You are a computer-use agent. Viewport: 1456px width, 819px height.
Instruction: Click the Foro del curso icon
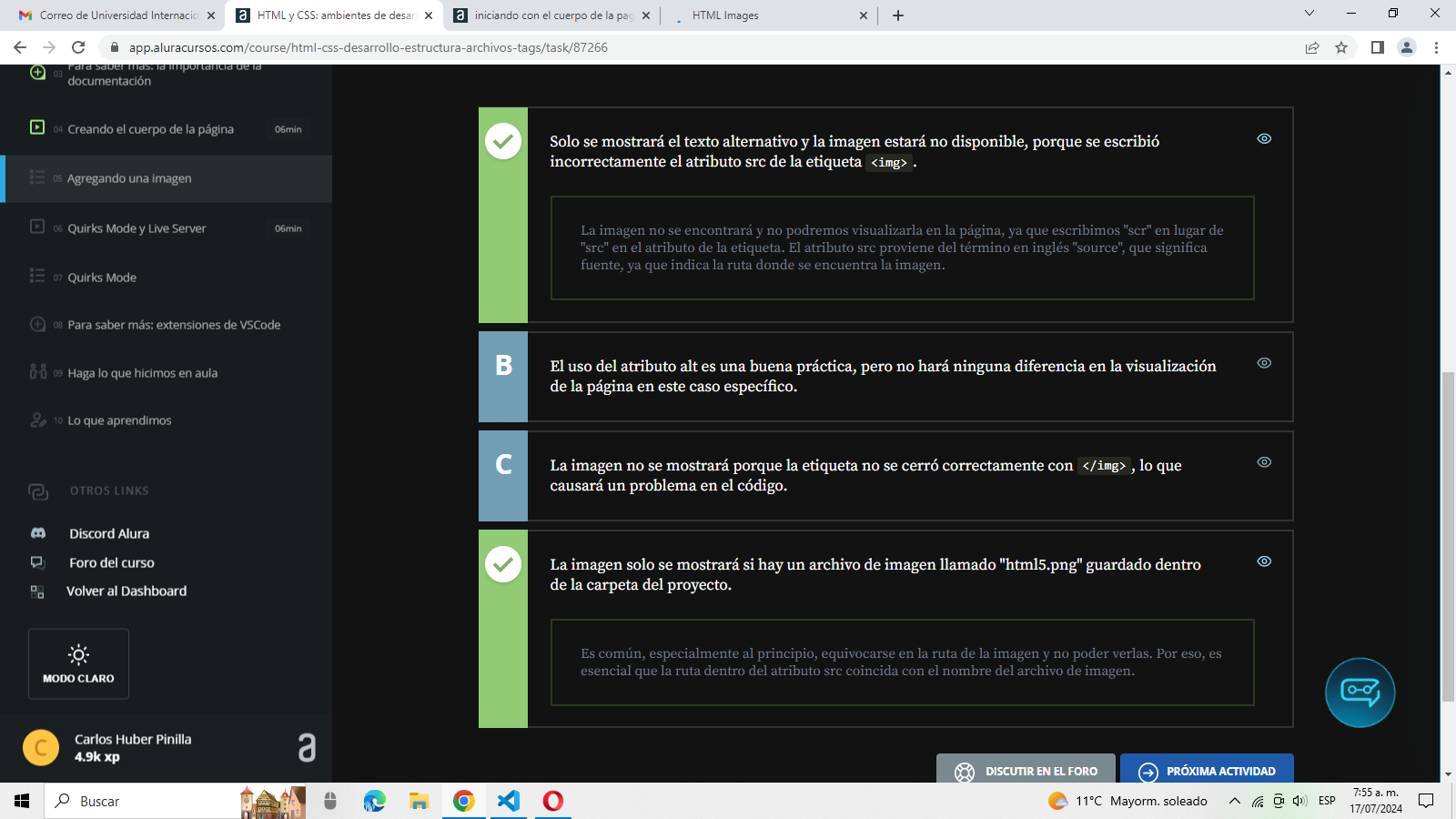coord(38,562)
